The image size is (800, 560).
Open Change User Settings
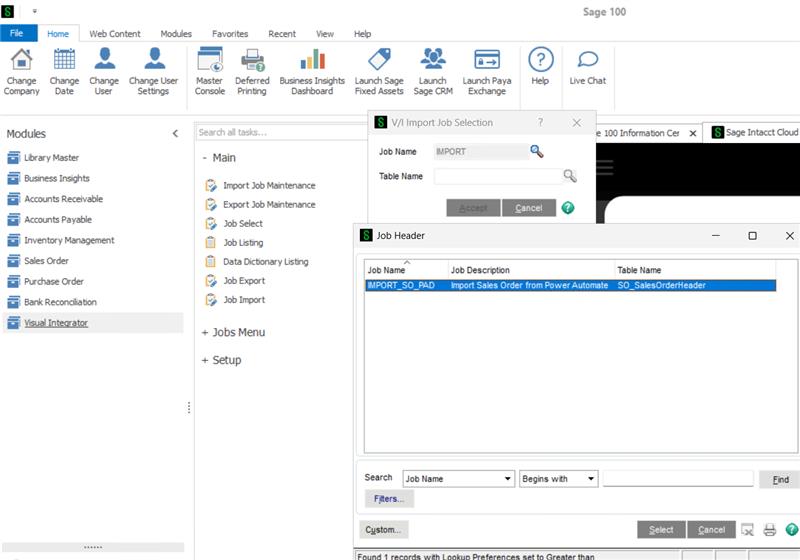coord(154,71)
